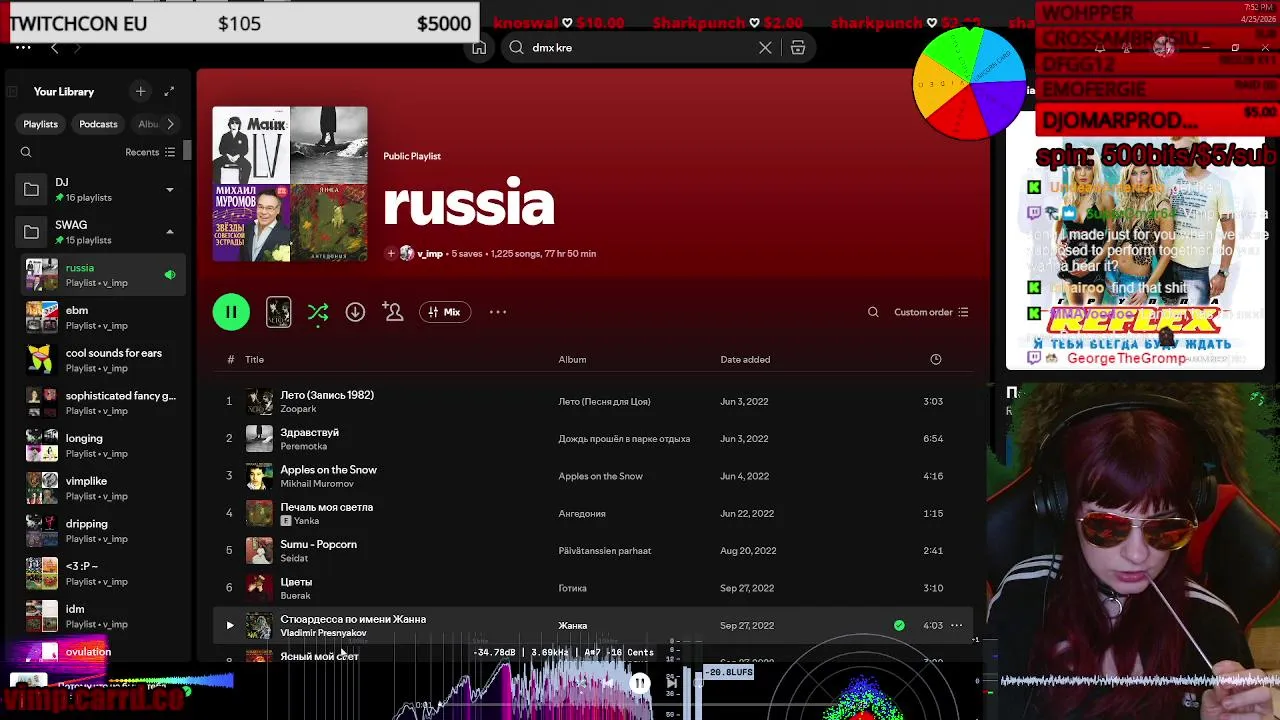Open the Mix button
The height and width of the screenshot is (720, 1280).
(x=444, y=312)
